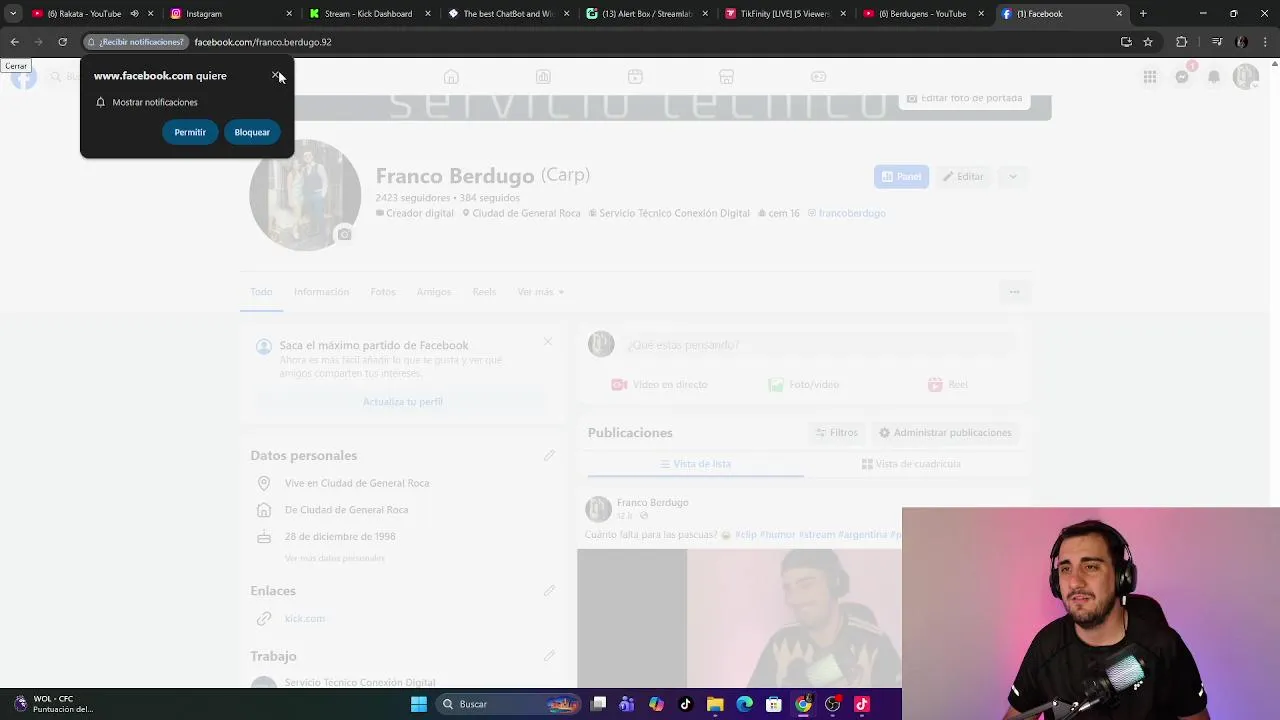1280x720 pixels.
Task: Switch to Vista de cuadrícula
Action: [x=910, y=464]
